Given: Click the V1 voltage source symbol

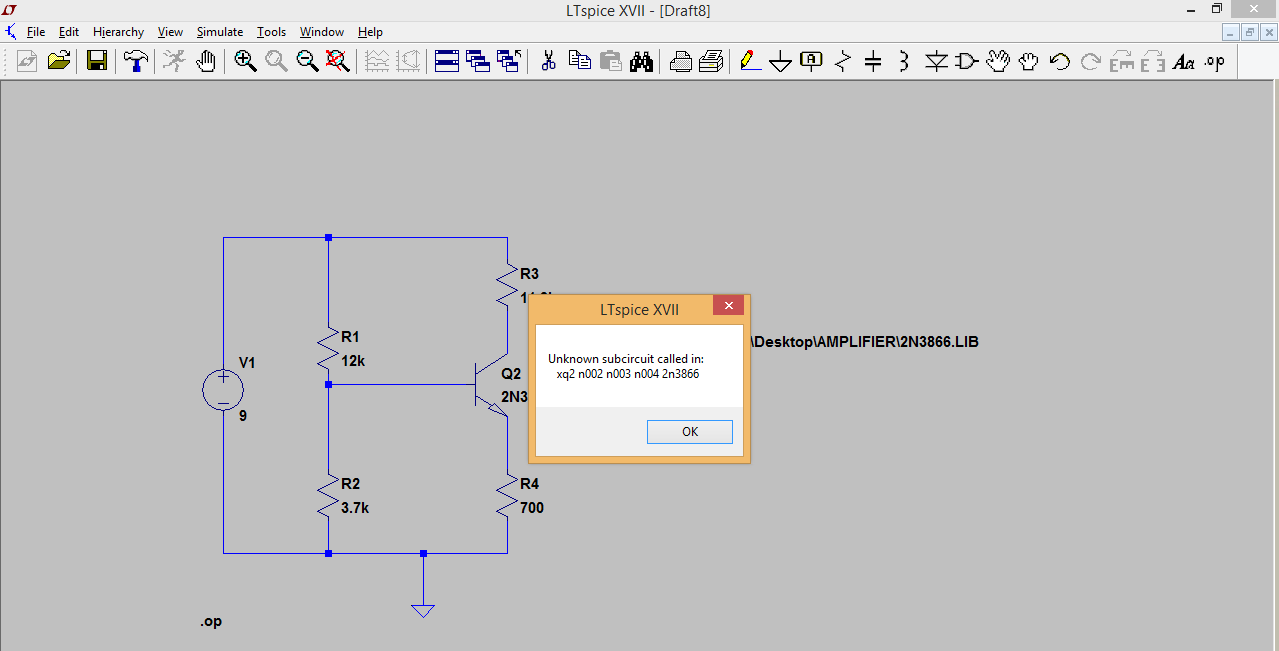Looking at the screenshot, I should point(223,390).
